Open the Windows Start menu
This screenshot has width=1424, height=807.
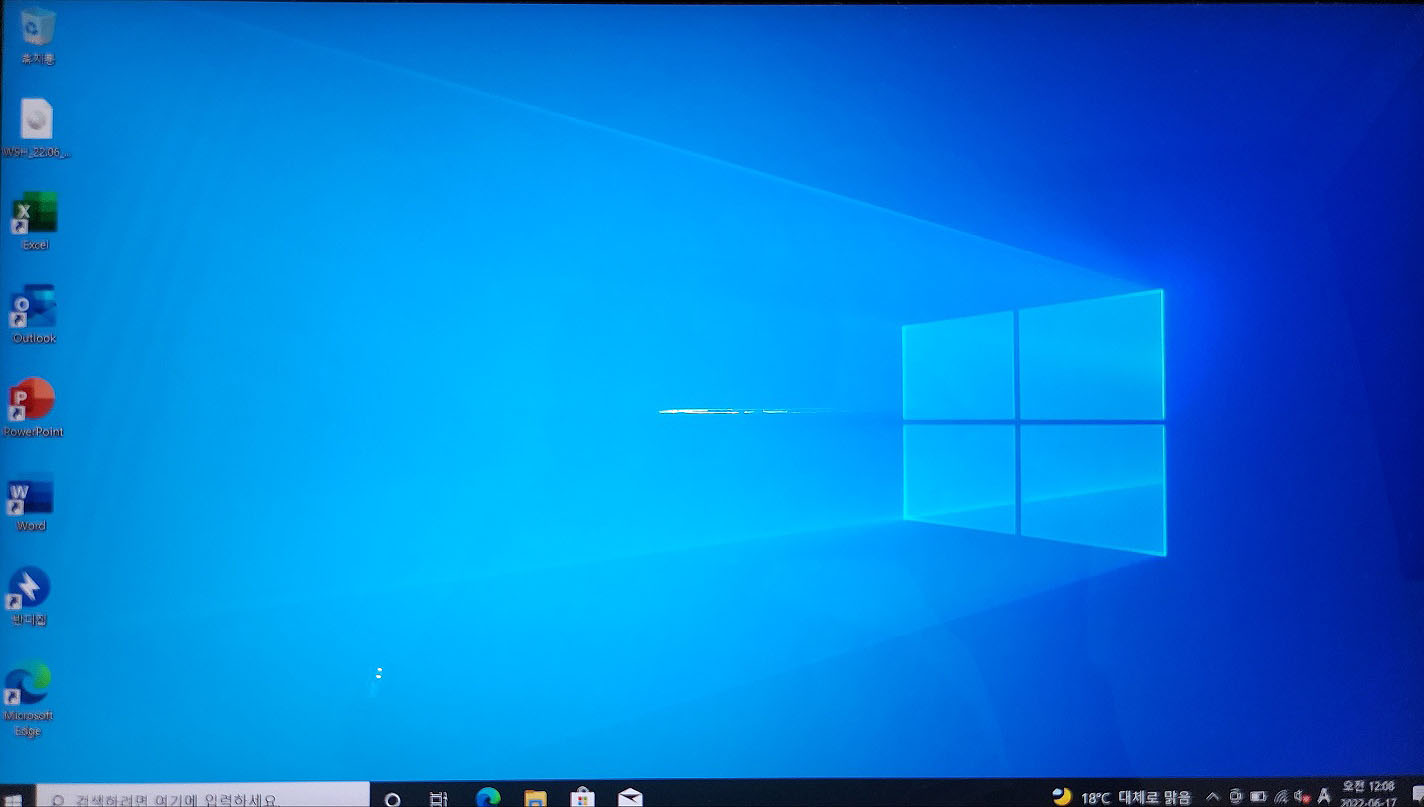point(14,798)
